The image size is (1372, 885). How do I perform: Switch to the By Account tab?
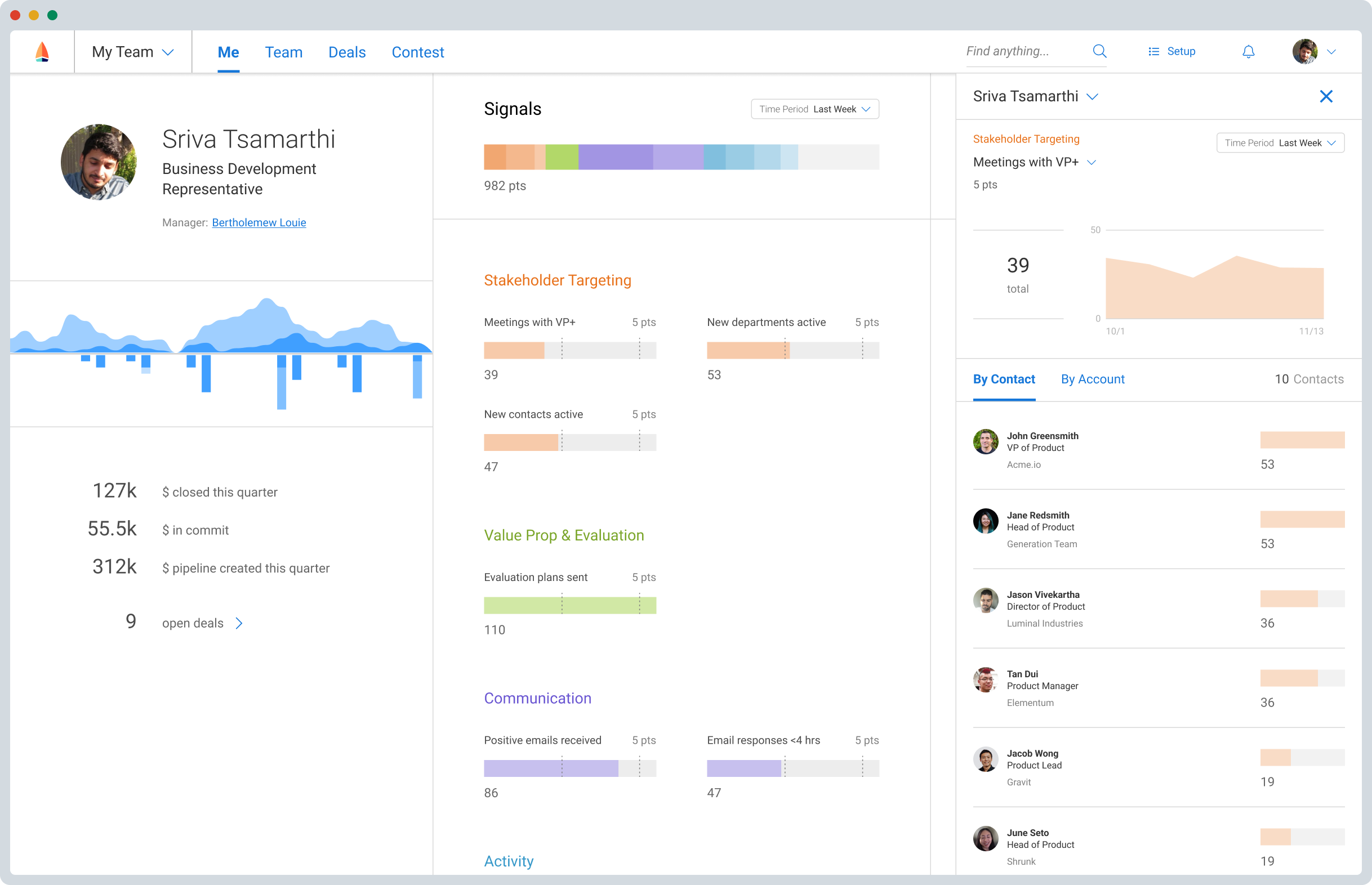point(1092,379)
